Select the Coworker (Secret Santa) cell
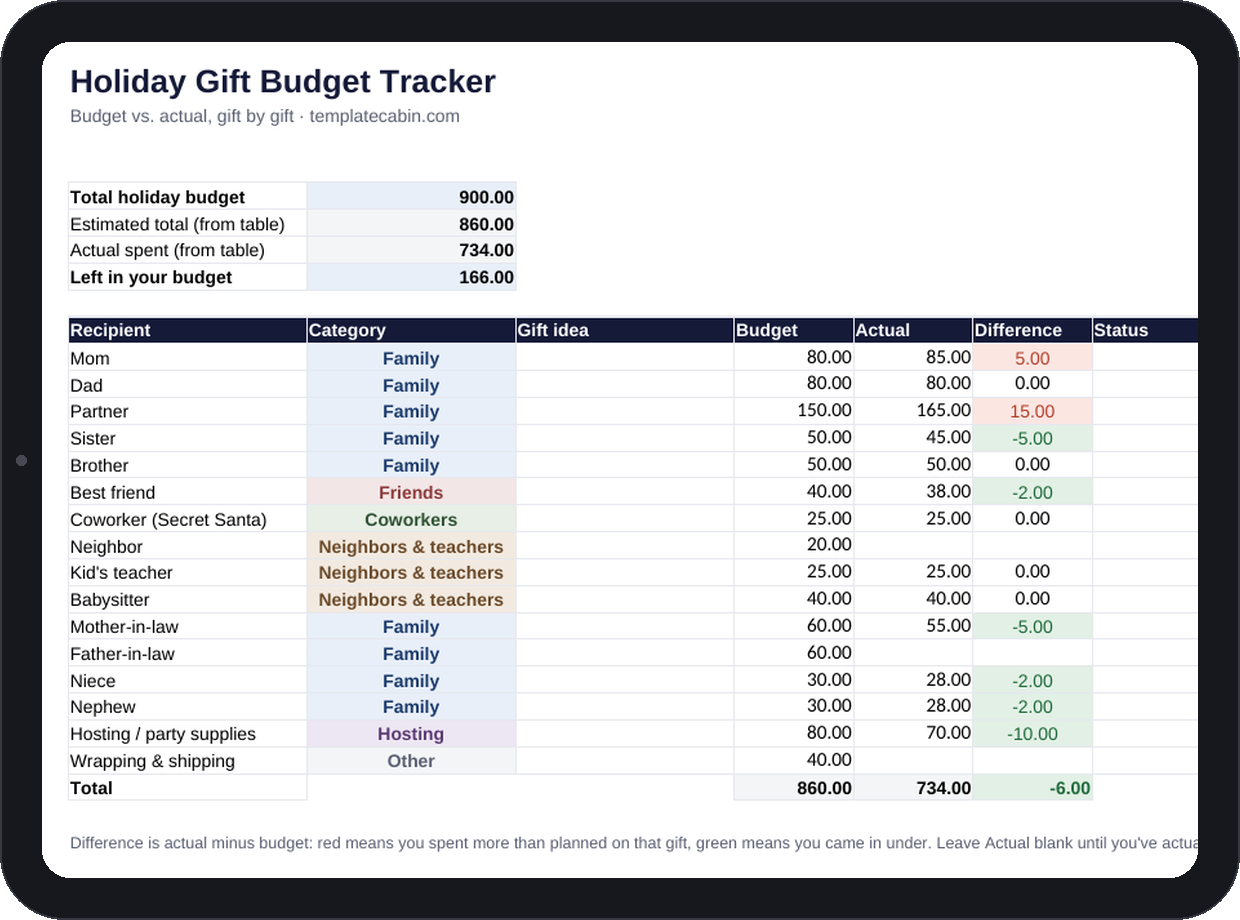 [188, 519]
